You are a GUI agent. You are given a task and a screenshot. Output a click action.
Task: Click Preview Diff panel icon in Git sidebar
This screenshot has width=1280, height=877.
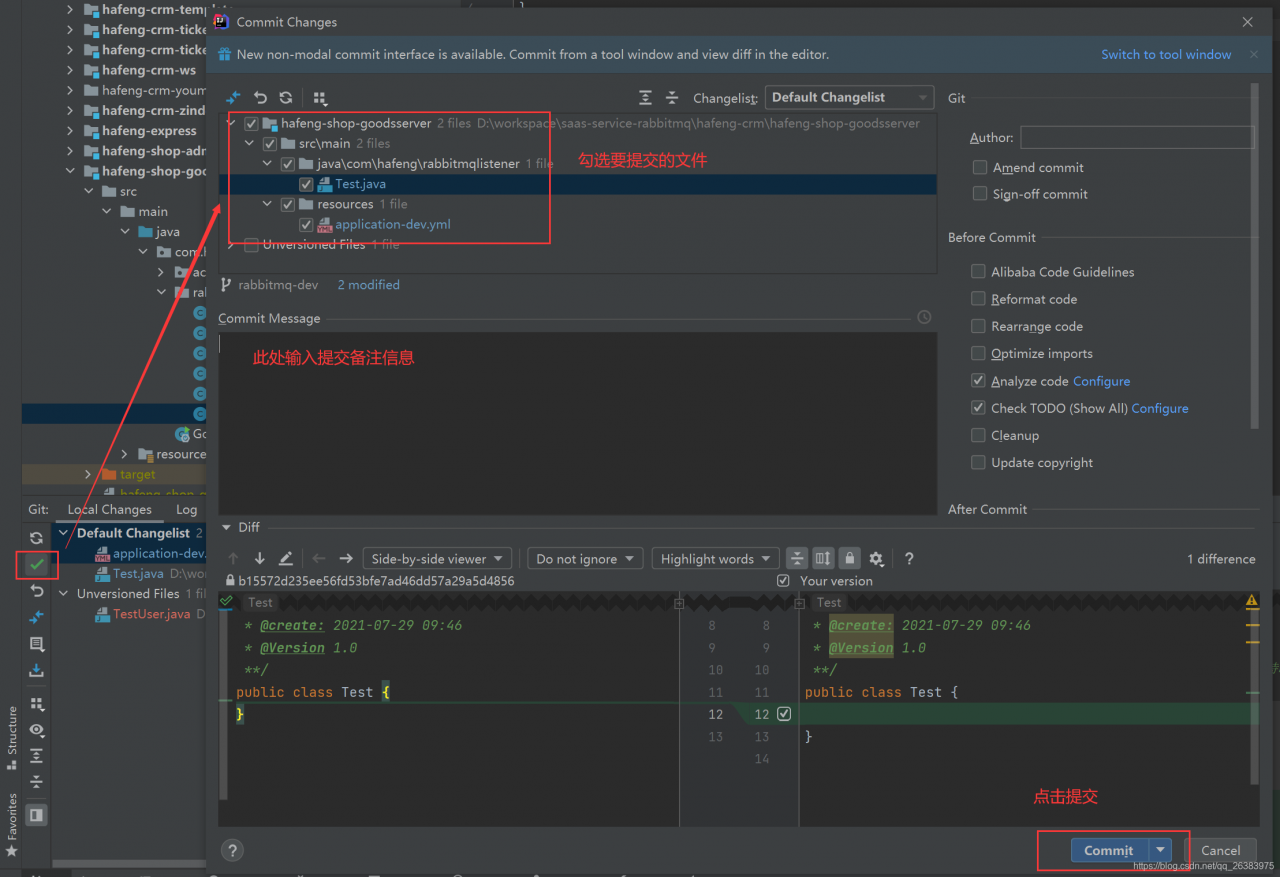click(x=37, y=815)
